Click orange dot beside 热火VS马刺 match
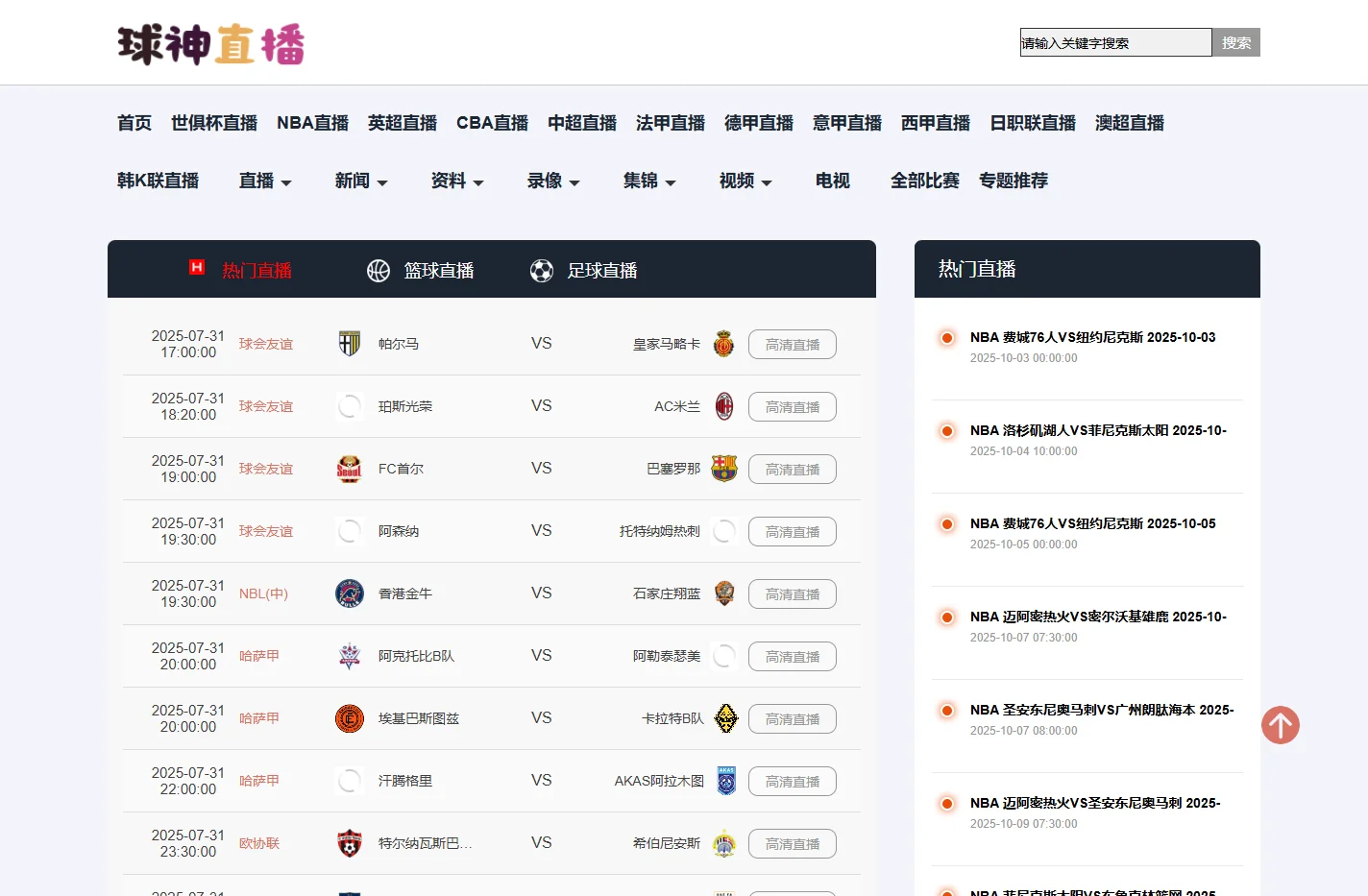The height and width of the screenshot is (896, 1368). coord(947,803)
